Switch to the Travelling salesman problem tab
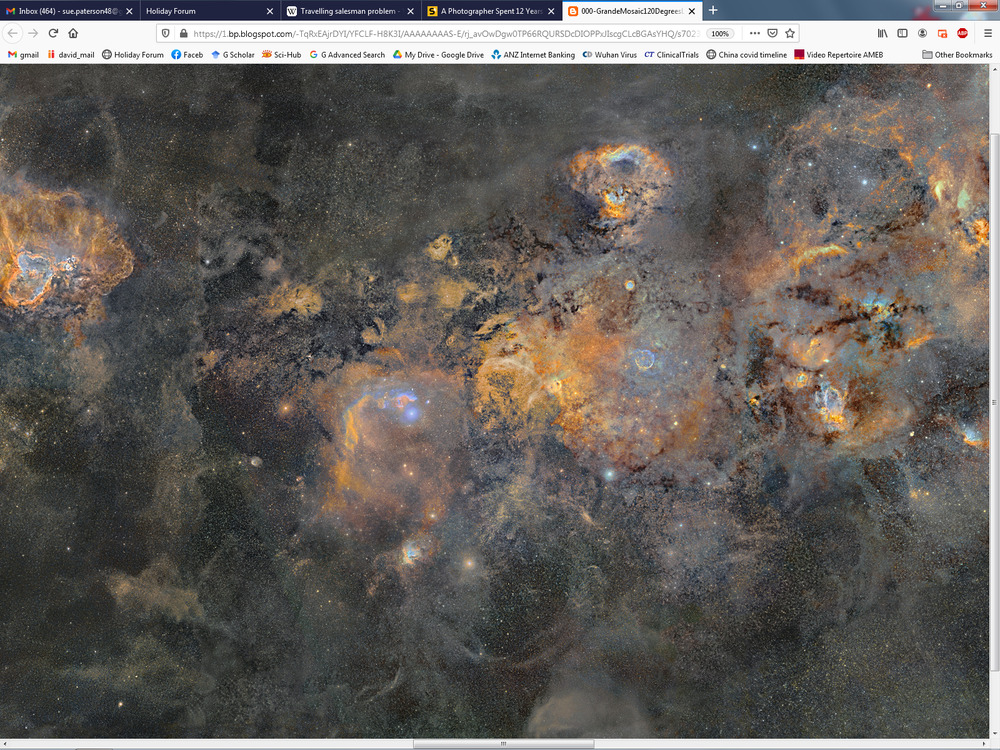Image resolution: width=1000 pixels, height=750 pixels. coord(340,11)
